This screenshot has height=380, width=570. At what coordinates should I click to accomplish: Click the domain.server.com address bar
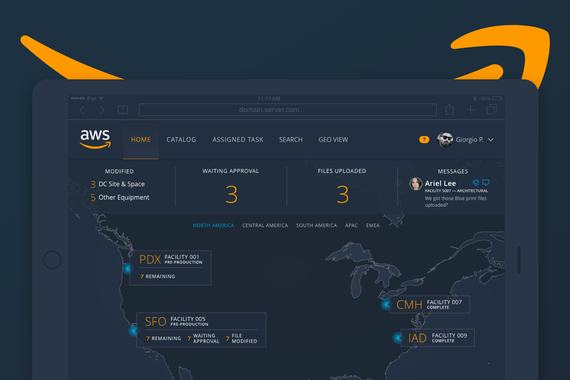click(x=288, y=110)
